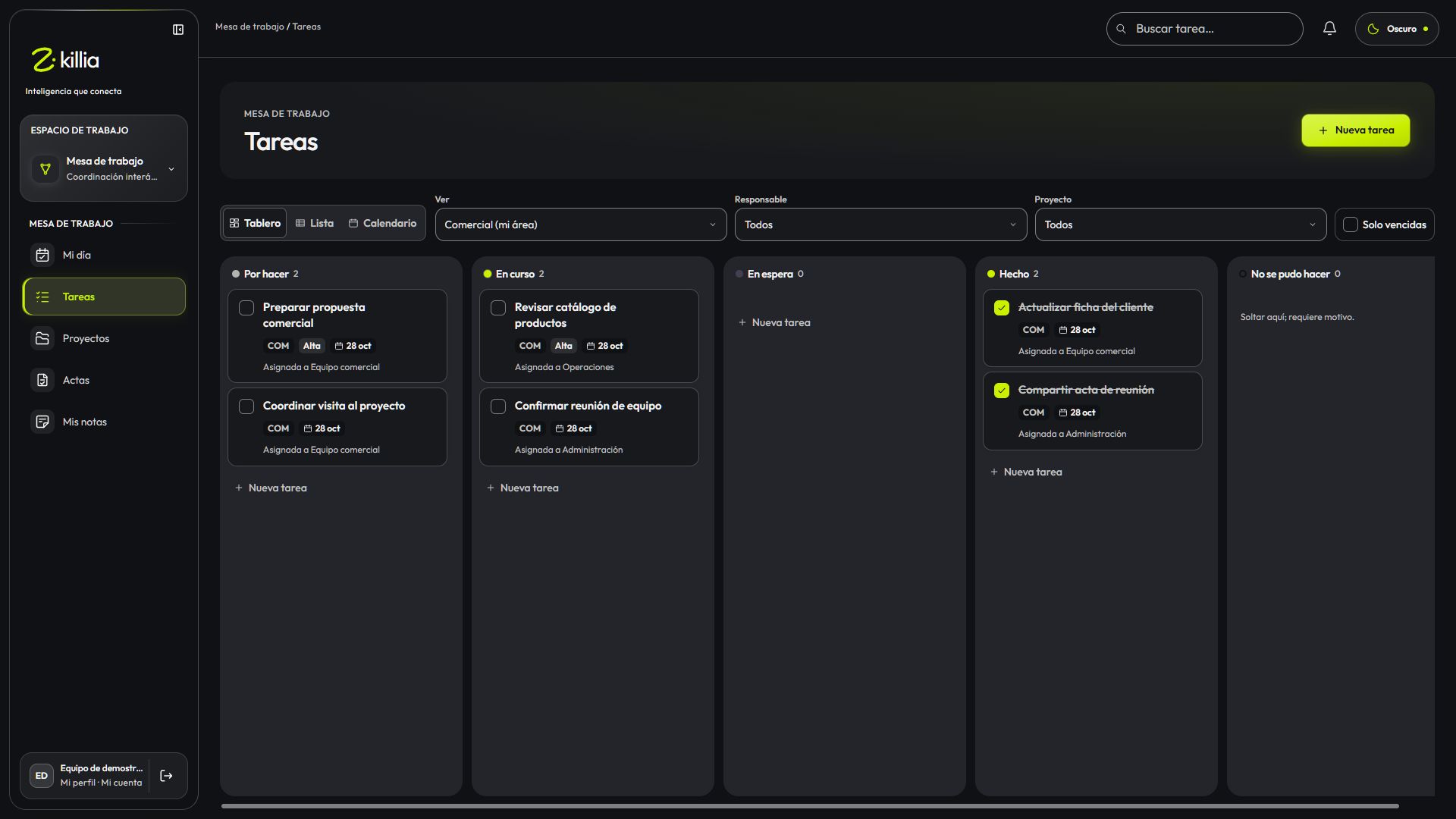Screen dimensions: 1456x819
Task: Open Proyectos in sidebar
Action: click(104, 338)
